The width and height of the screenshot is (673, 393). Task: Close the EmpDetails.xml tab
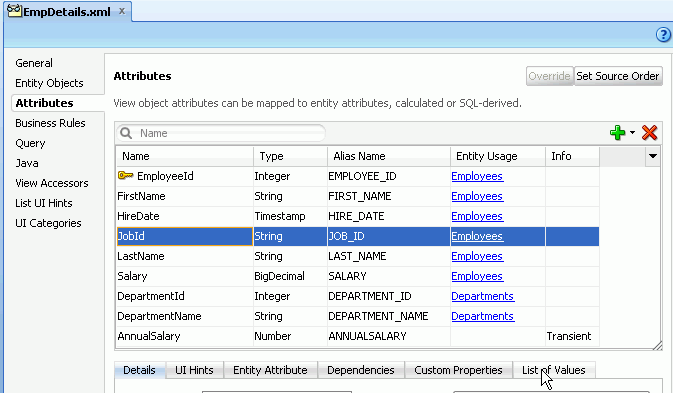[122, 11]
